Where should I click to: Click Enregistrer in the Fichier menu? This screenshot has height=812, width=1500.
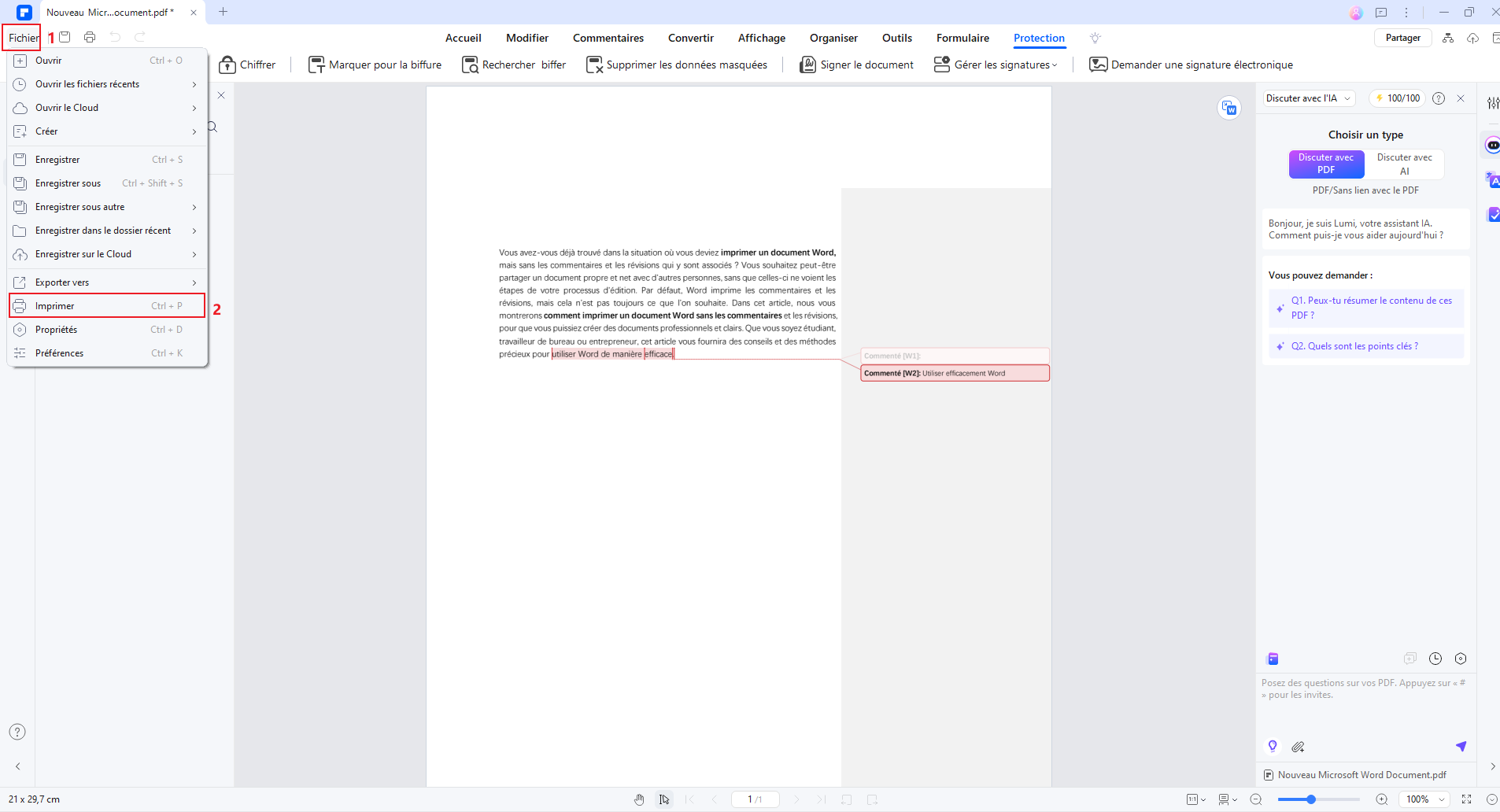click(x=107, y=160)
